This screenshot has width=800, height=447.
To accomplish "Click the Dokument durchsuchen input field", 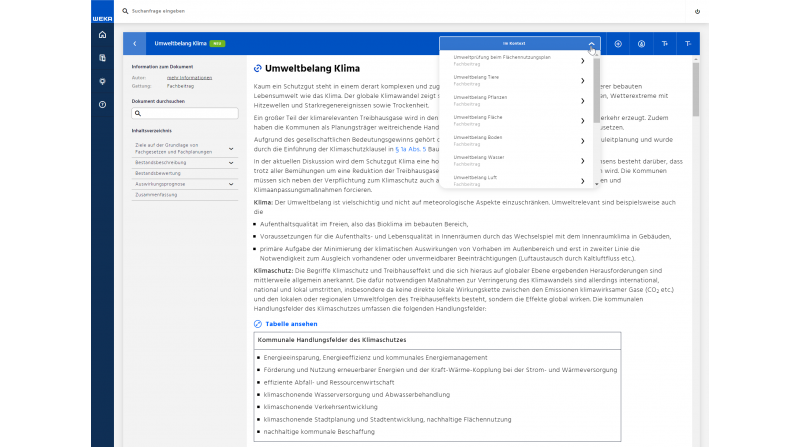I will [185, 113].
